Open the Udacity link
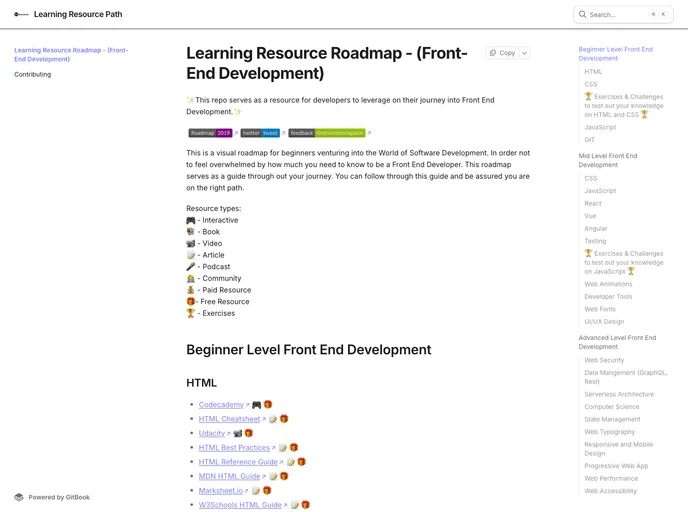The height and width of the screenshot is (512, 688). (211, 433)
